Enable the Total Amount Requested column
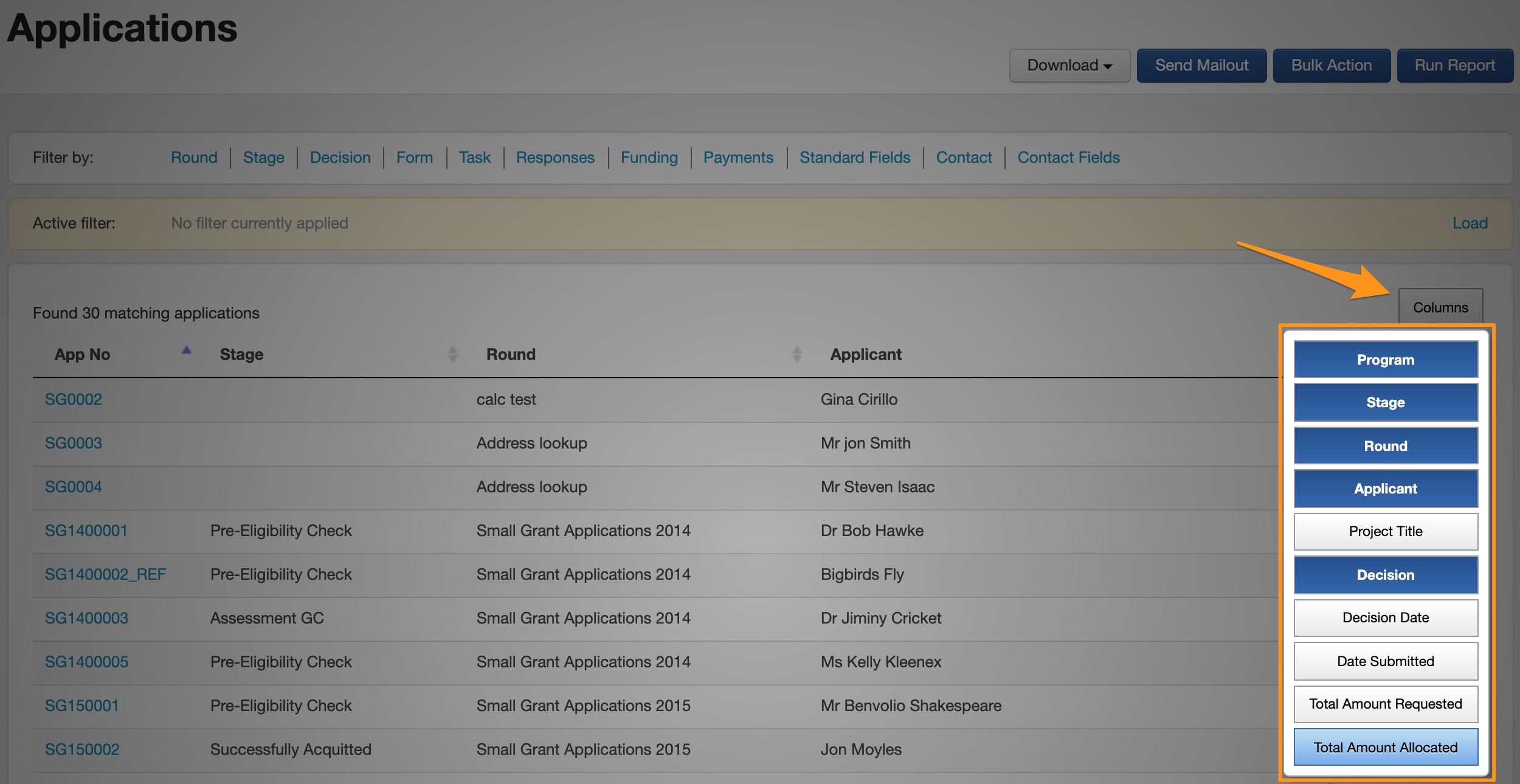 1385,704
